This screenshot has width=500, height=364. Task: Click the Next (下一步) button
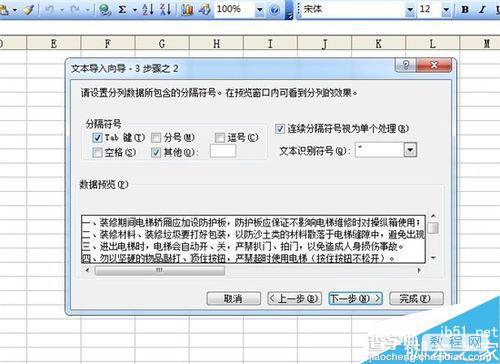(x=355, y=299)
